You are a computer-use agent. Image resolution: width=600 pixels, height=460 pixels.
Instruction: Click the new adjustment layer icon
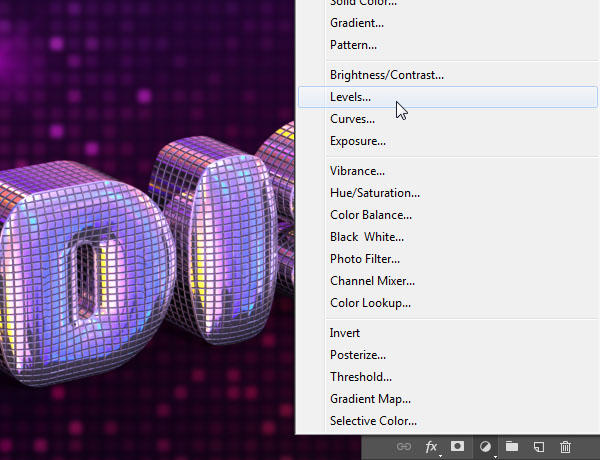point(485,446)
